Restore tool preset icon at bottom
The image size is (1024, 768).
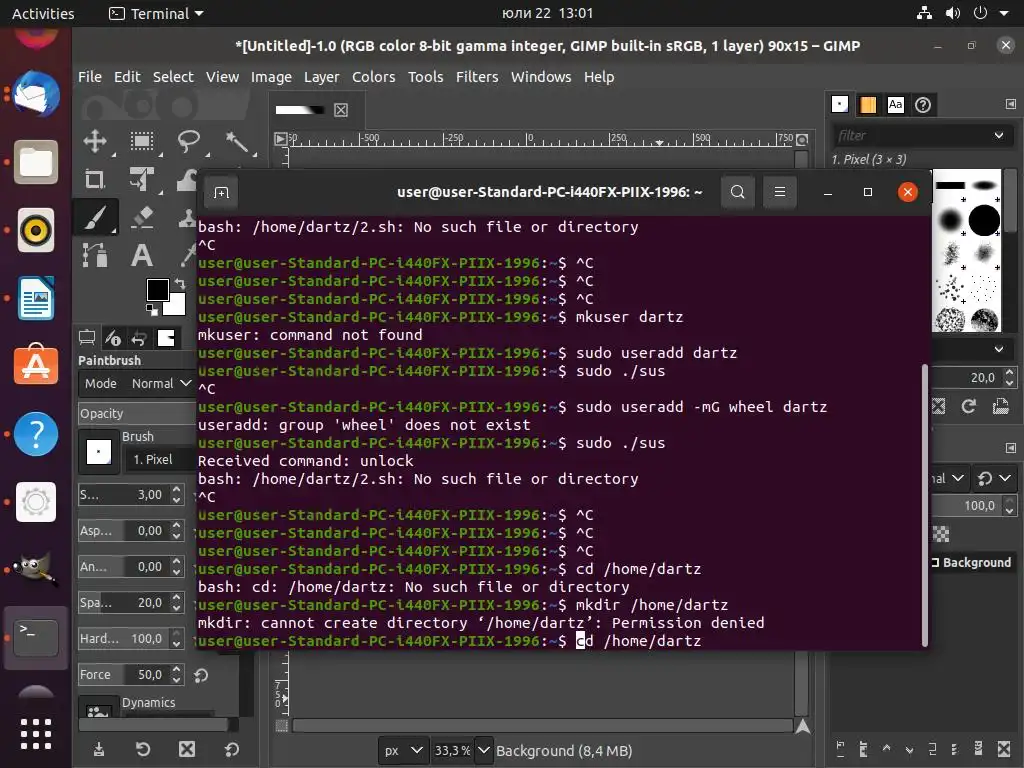click(143, 749)
